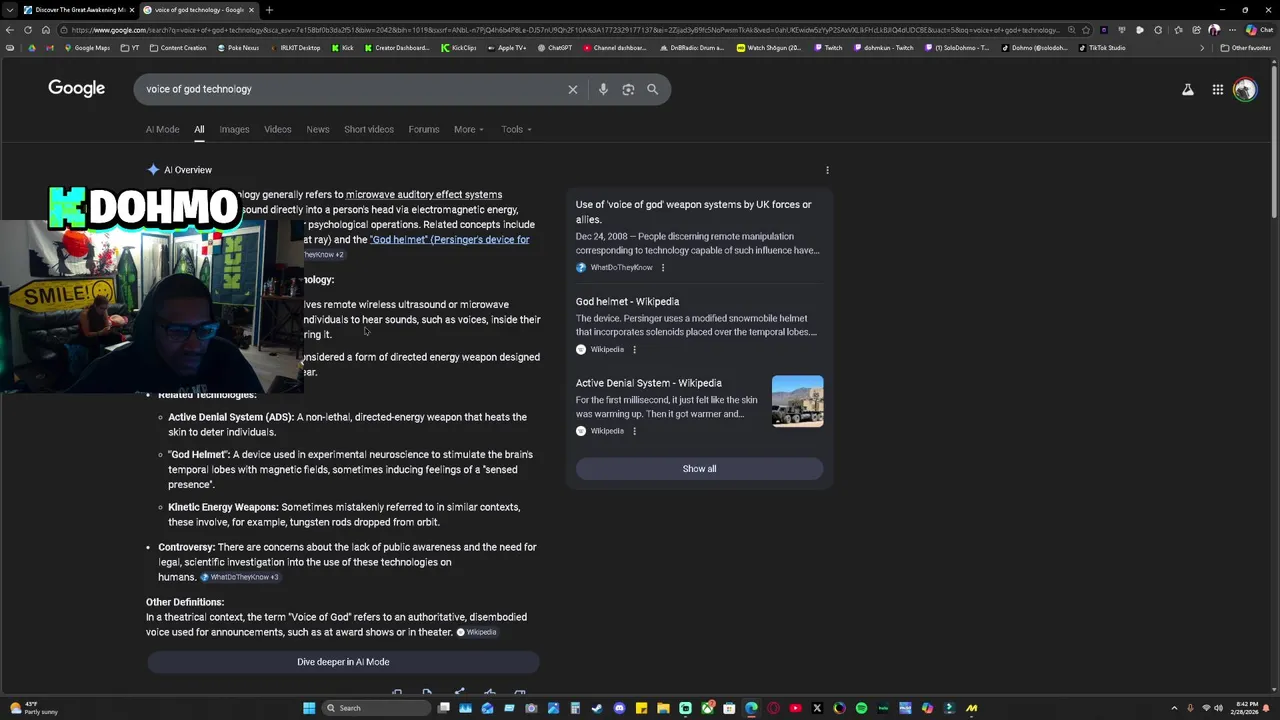Screen dimensions: 1280x720
Task: Open the microwave auditory effect systems link
Action: (x=424, y=195)
